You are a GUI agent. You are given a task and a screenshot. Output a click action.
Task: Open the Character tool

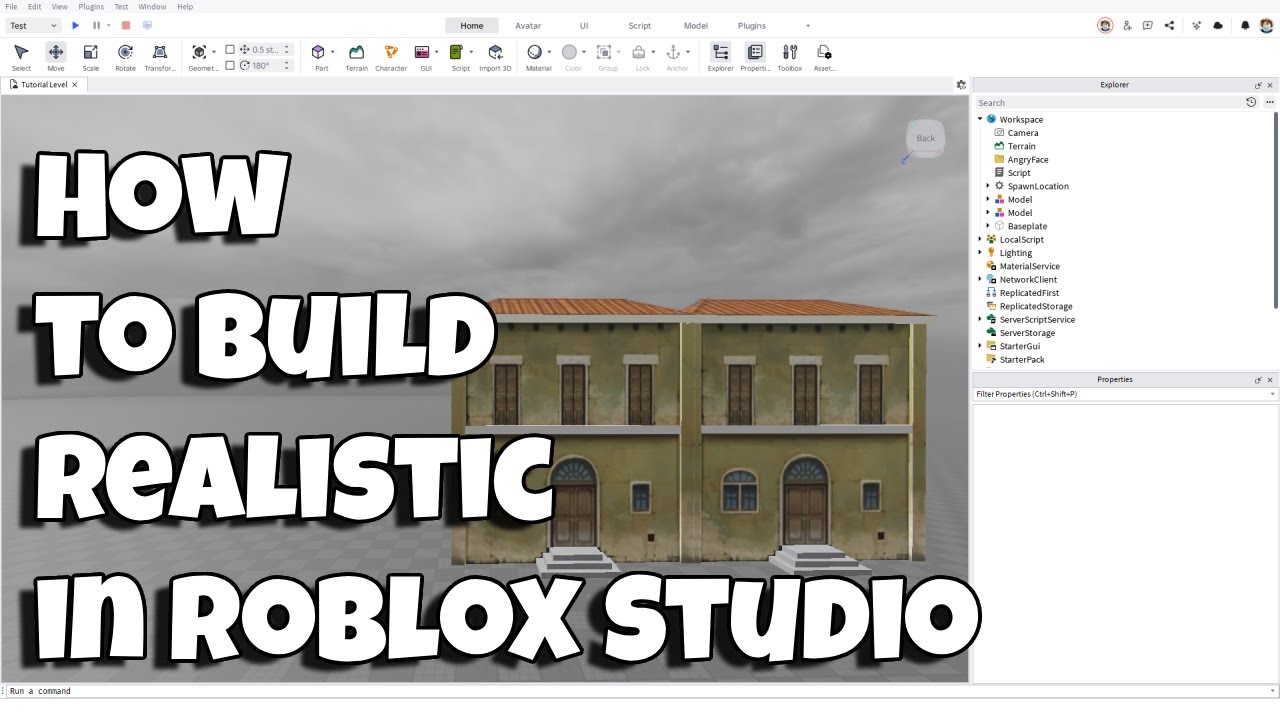(391, 56)
